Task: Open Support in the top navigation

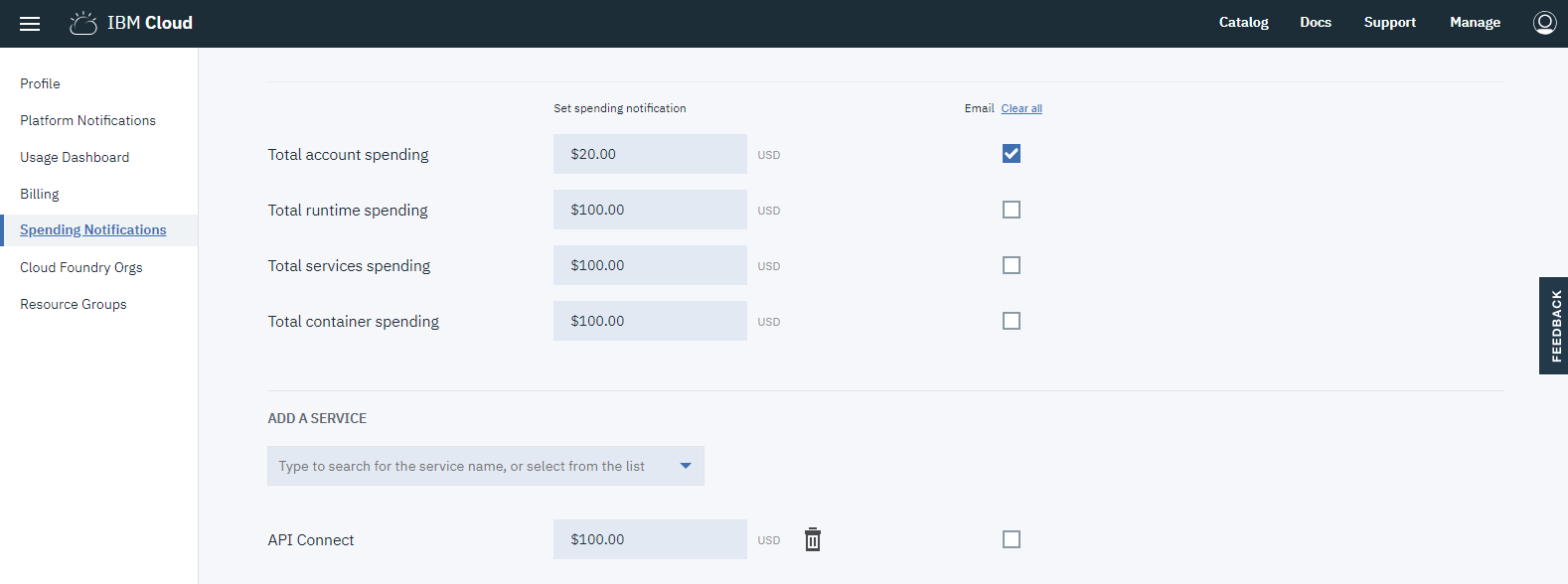Action: [x=1389, y=23]
